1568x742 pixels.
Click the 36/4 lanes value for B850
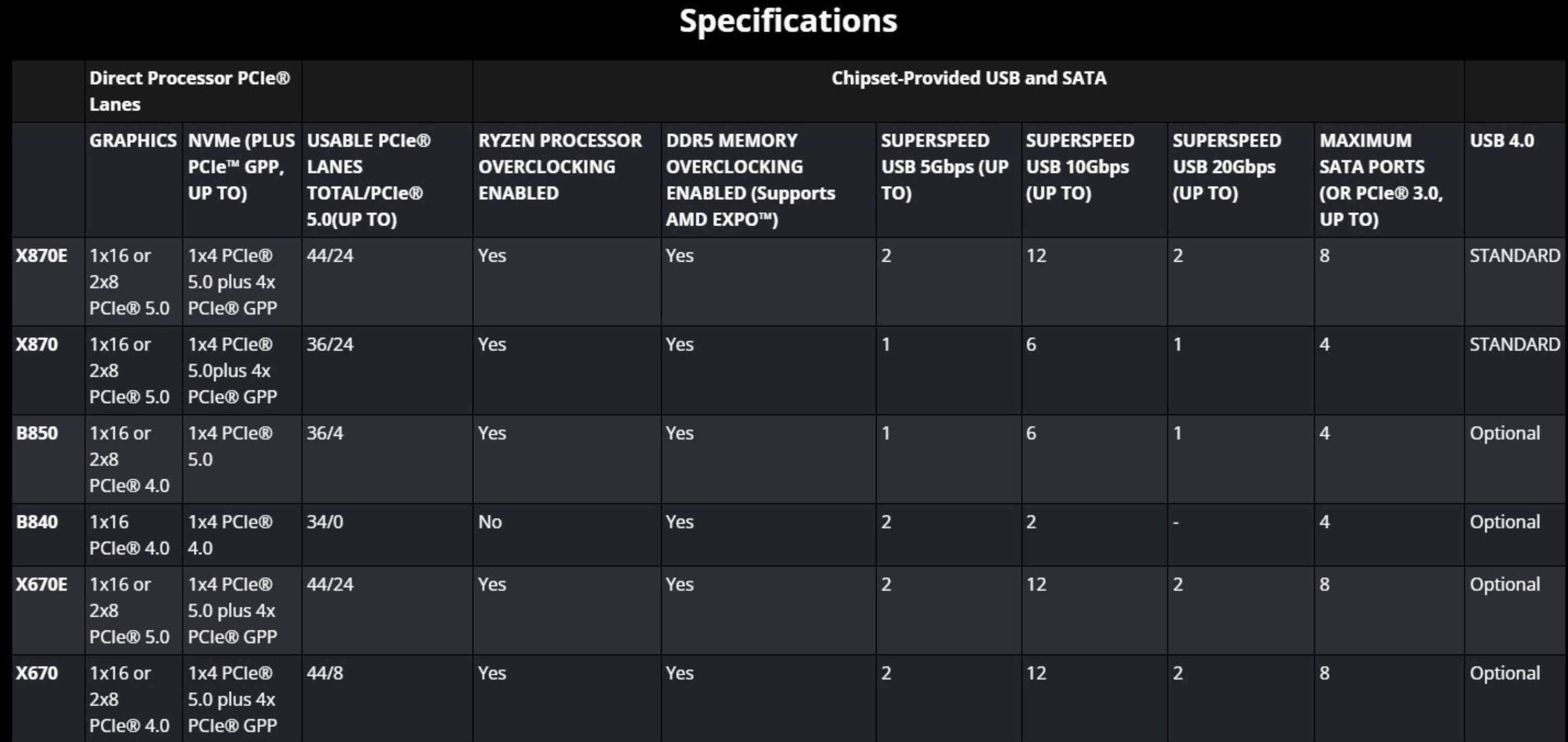[325, 433]
